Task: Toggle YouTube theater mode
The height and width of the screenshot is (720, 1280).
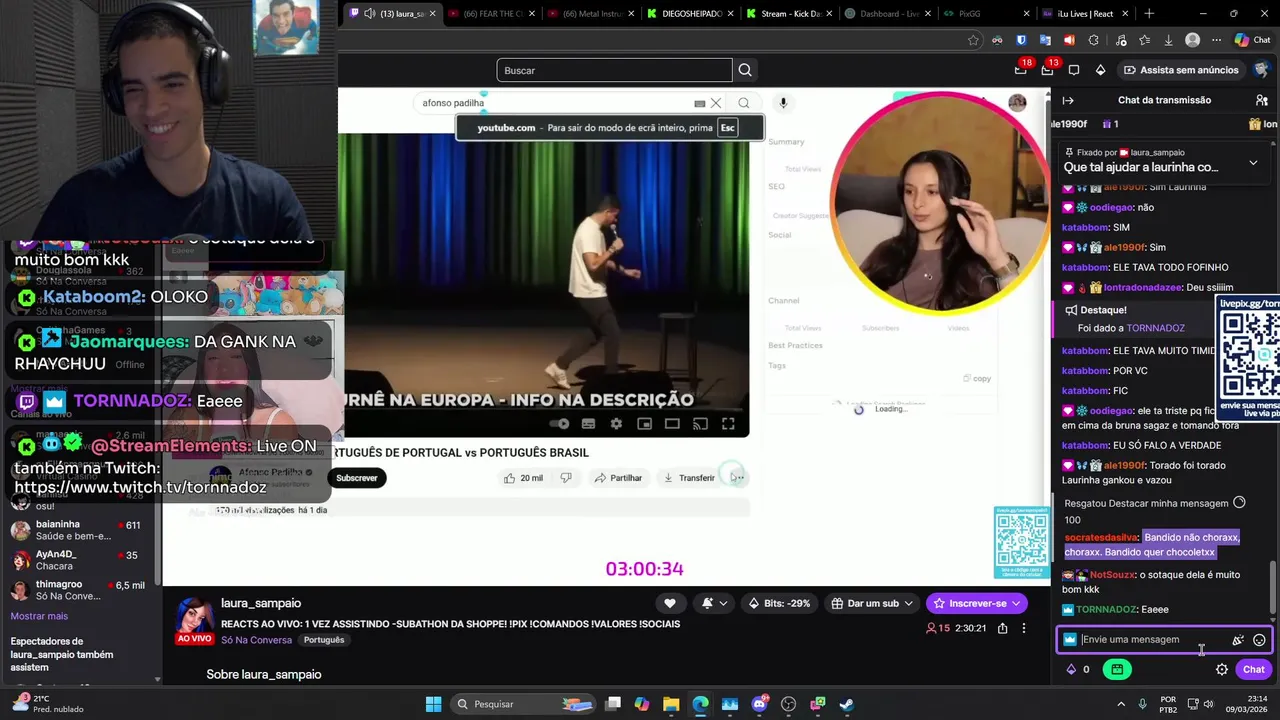Action: click(x=672, y=424)
